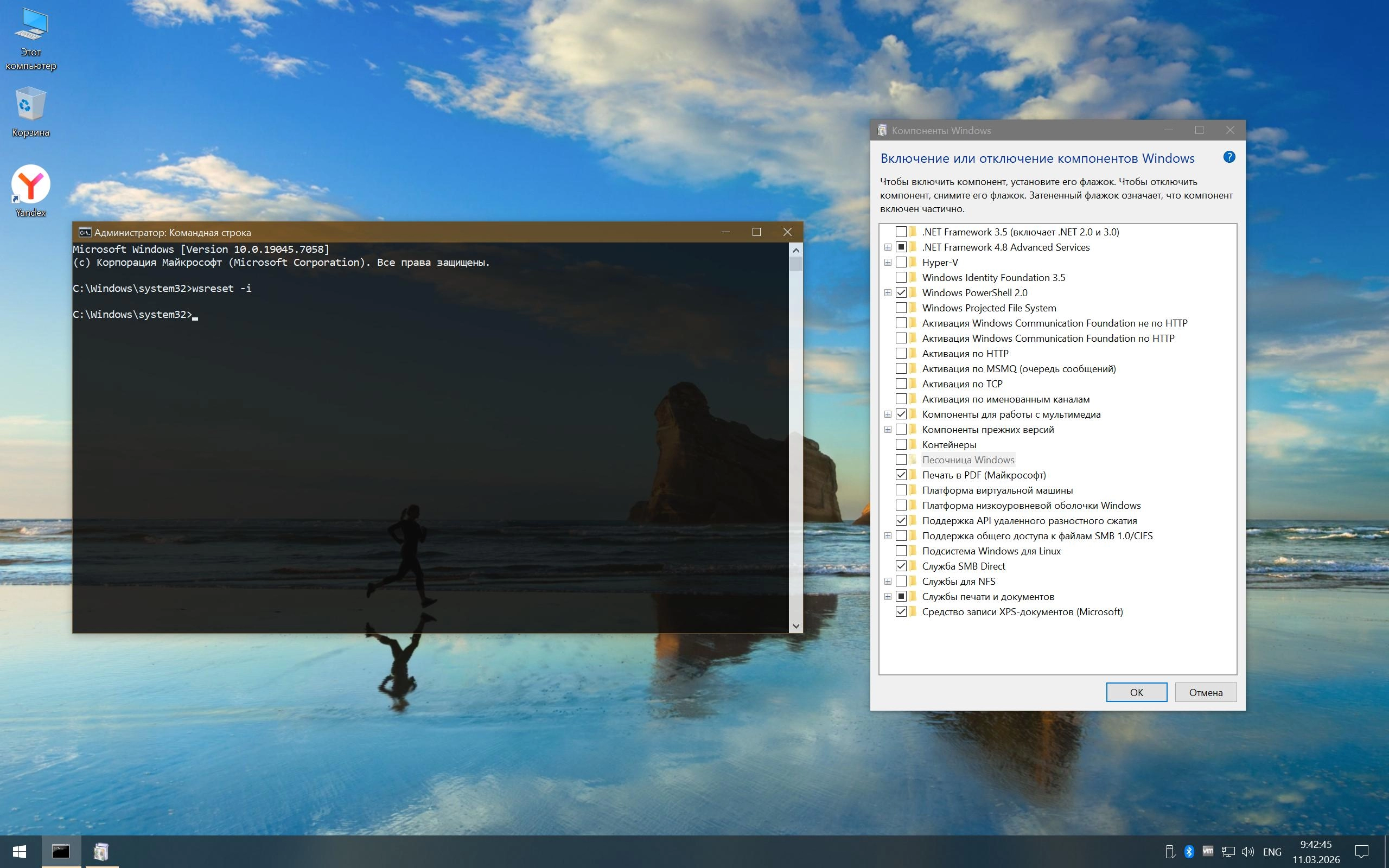
Task: Uncheck Печать в PDF (Майкрософт)
Action: click(x=901, y=475)
